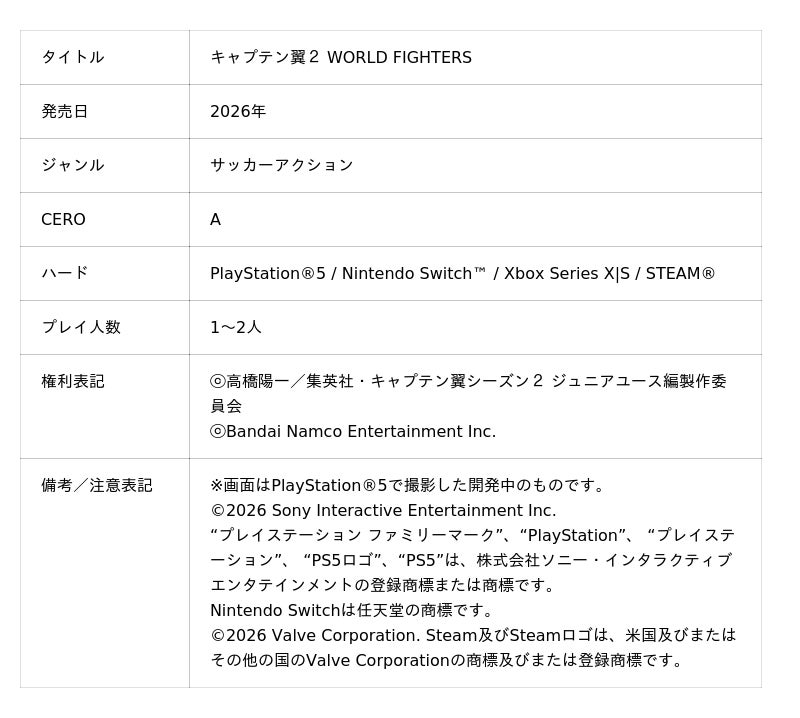Select the サッカーアクション genre value

point(281,165)
